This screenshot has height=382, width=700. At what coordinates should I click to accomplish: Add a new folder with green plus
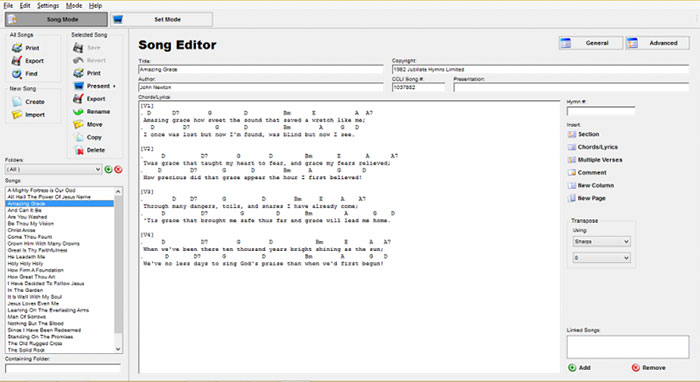(x=108, y=170)
